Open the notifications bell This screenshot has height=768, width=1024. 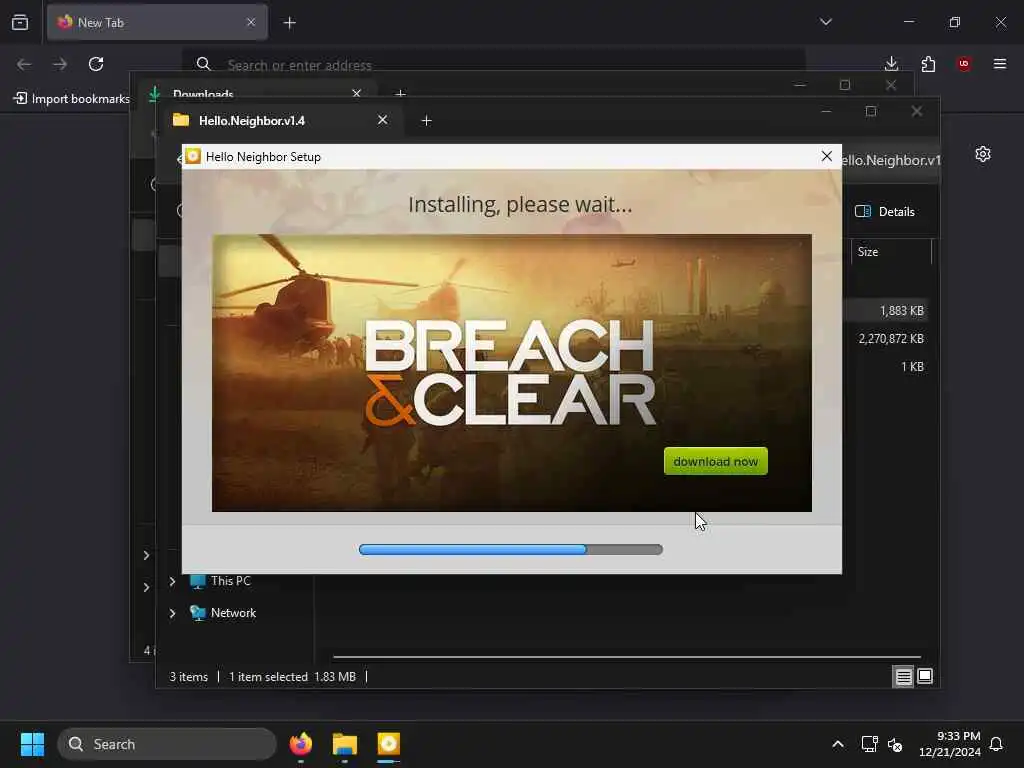click(x=996, y=744)
